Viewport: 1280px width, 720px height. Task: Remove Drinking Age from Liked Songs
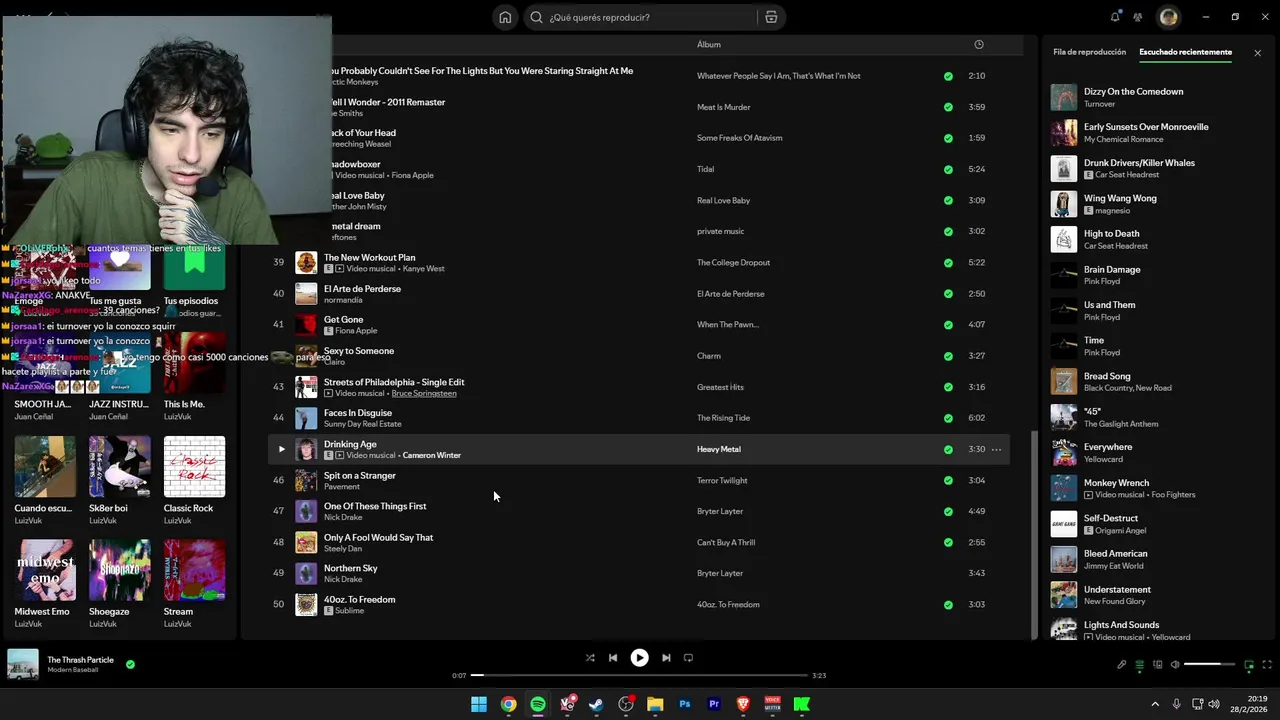click(x=948, y=449)
